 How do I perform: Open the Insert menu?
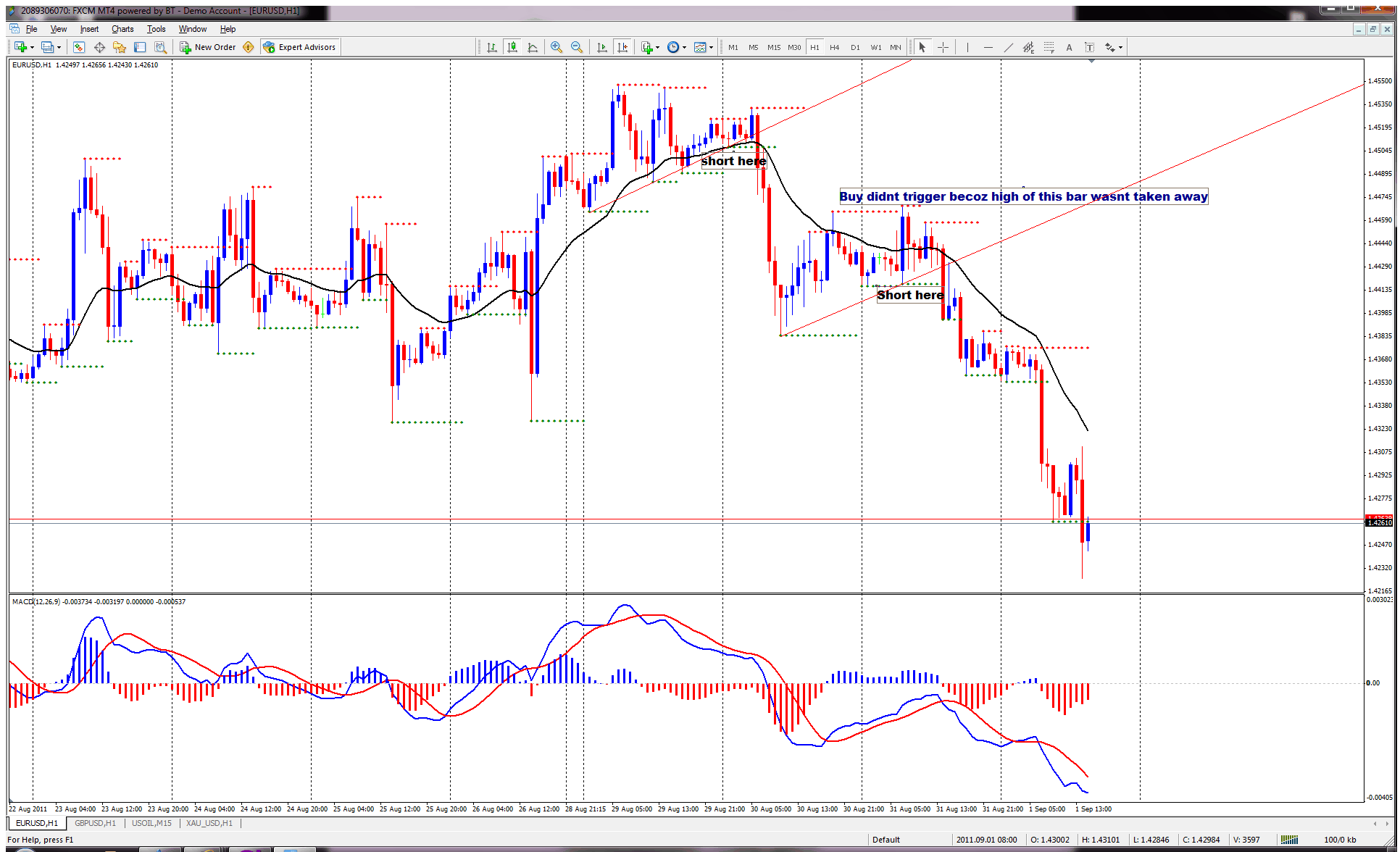click(89, 29)
